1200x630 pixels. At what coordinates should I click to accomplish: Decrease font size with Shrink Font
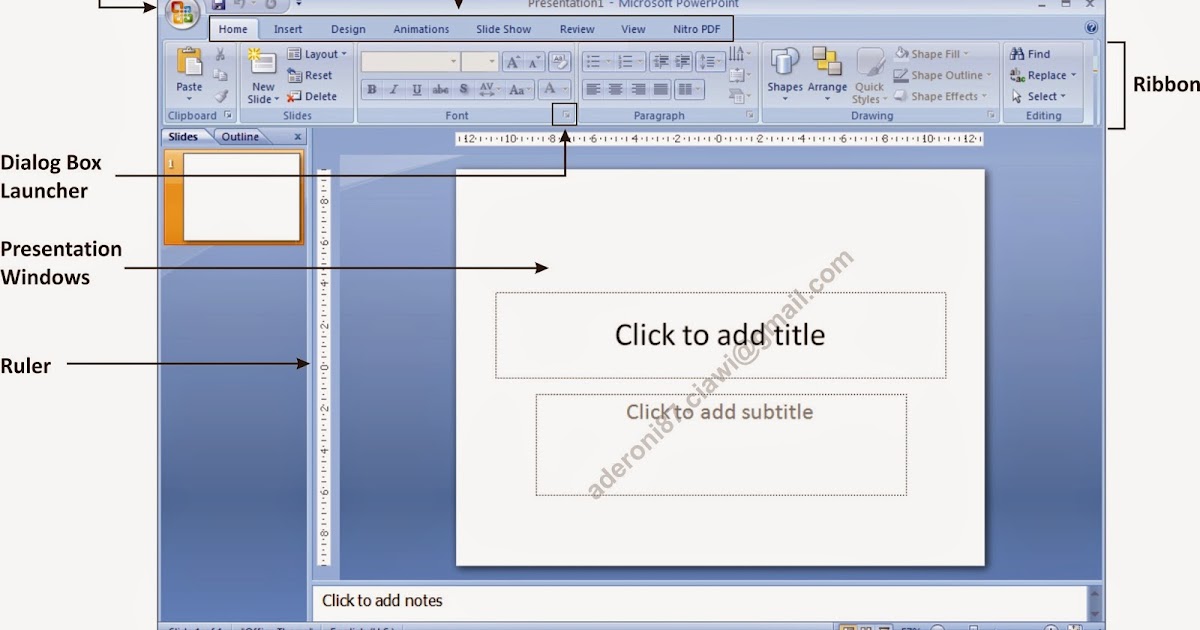(535, 62)
